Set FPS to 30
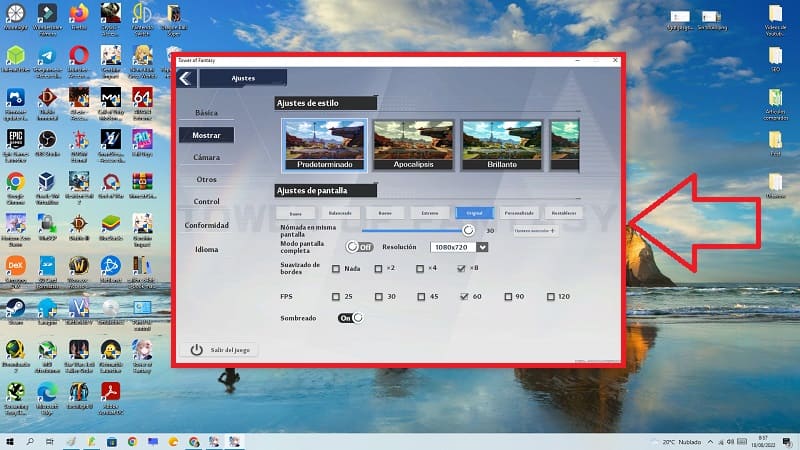The height and width of the screenshot is (450, 800). (379, 296)
